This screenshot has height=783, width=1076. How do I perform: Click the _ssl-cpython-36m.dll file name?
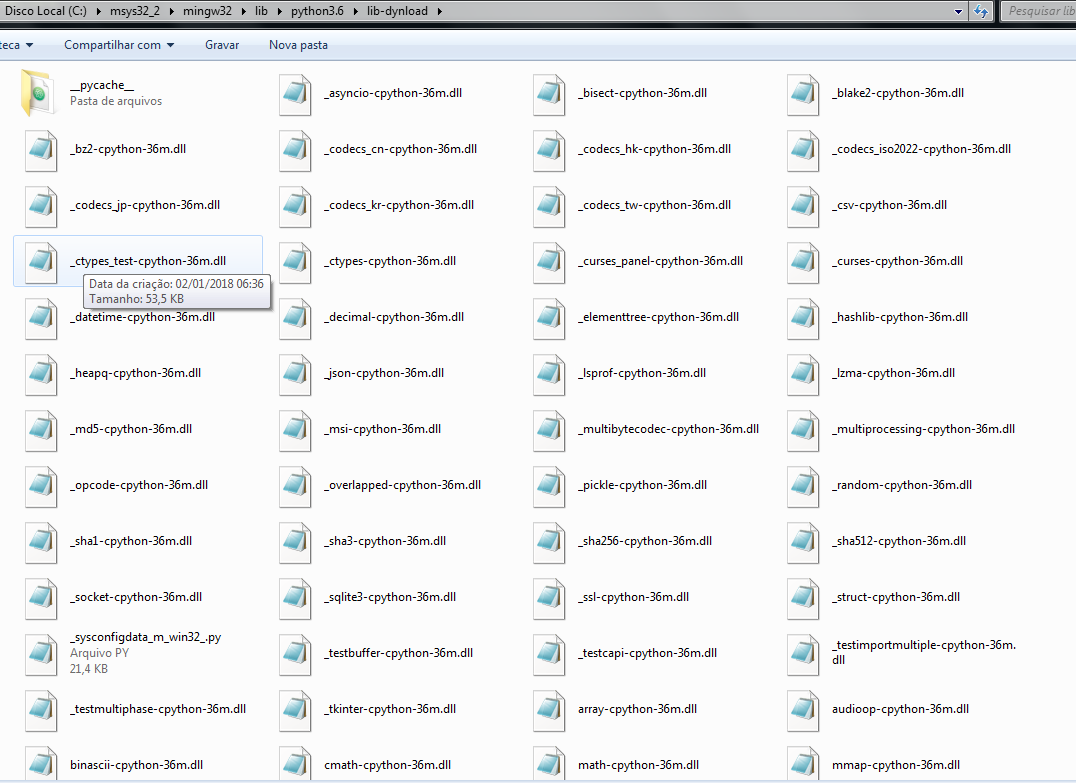pos(633,597)
